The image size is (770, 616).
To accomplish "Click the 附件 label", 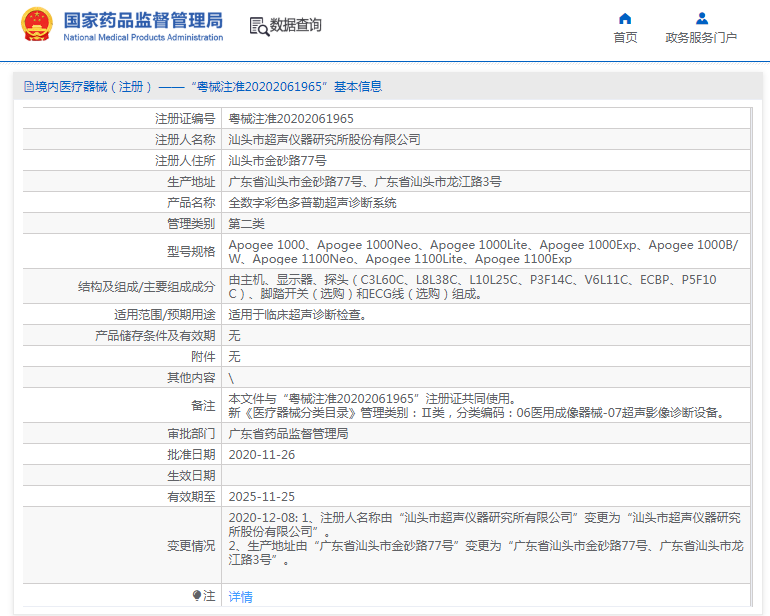I will click(203, 357).
